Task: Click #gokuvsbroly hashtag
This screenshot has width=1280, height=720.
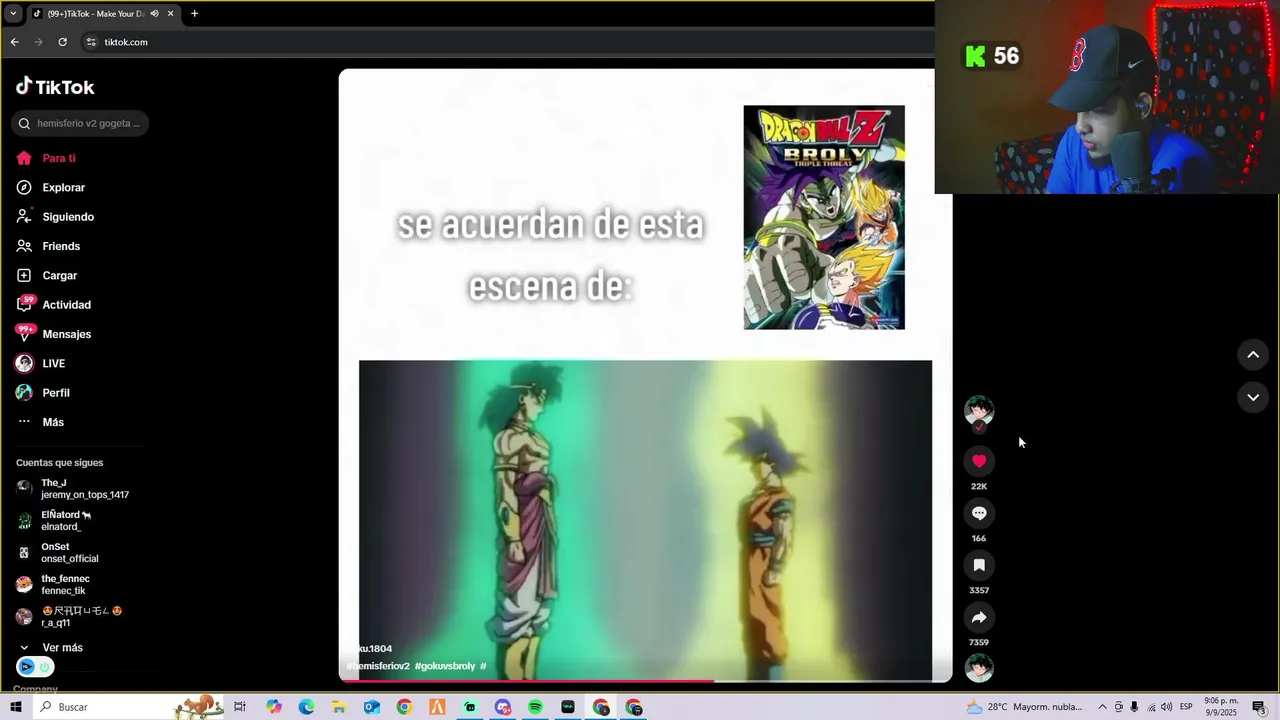Action: point(445,666)
